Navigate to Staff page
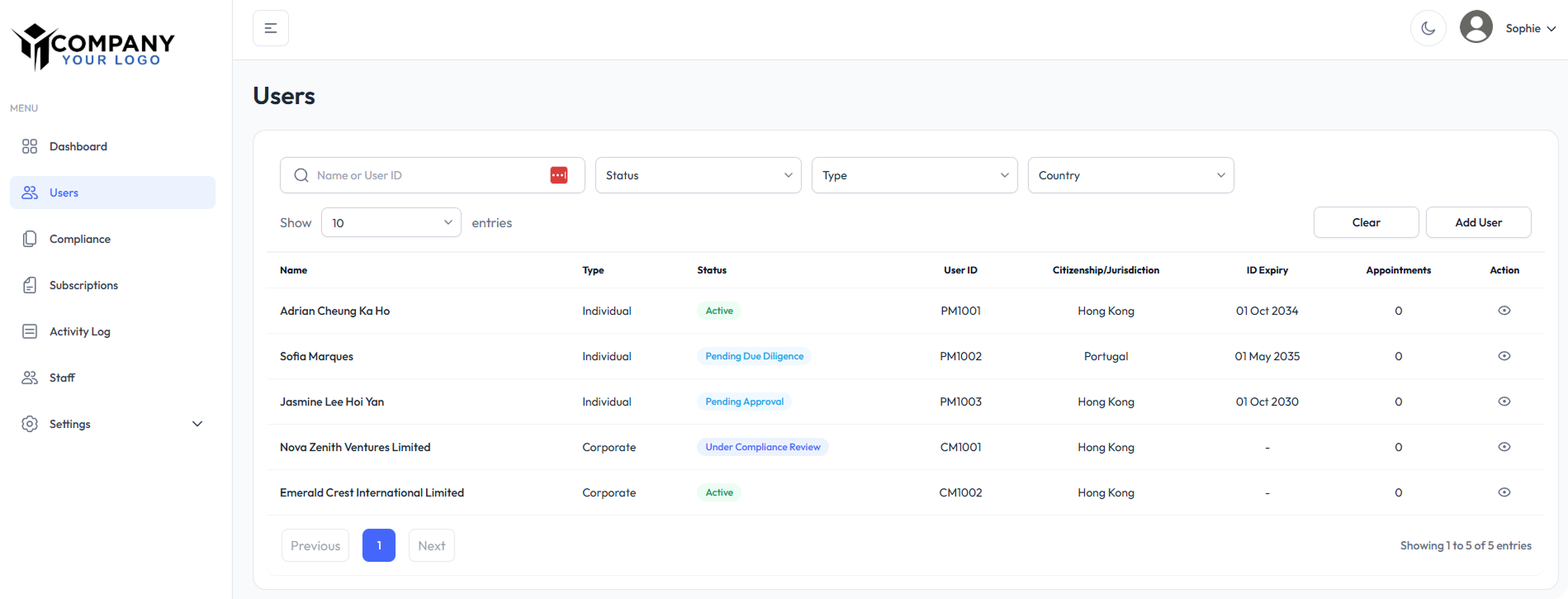Image resolution: width=1568 pixels, height=599 pixels. coord(112,378)
